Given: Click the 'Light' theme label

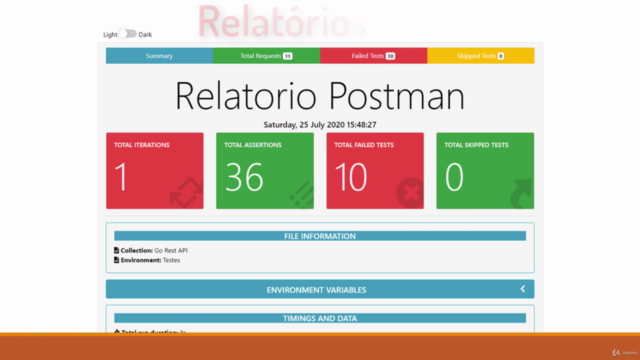Looking at the screenshot, I should [110, 34].
